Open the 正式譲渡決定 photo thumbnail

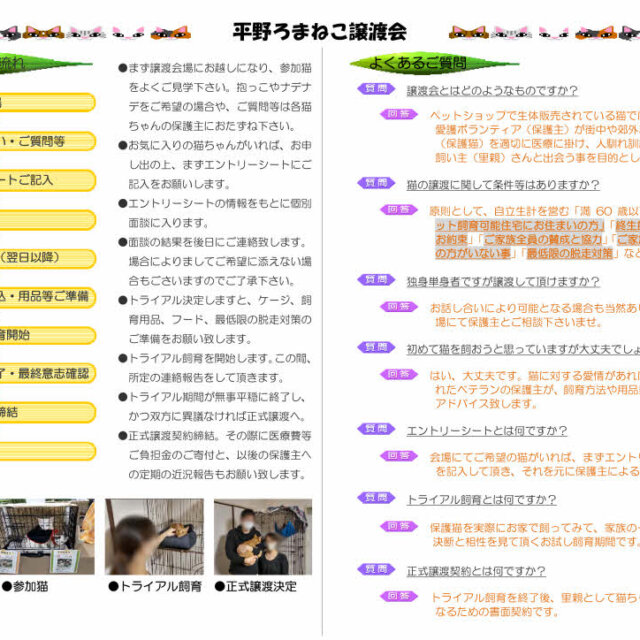tap(262, 537)
